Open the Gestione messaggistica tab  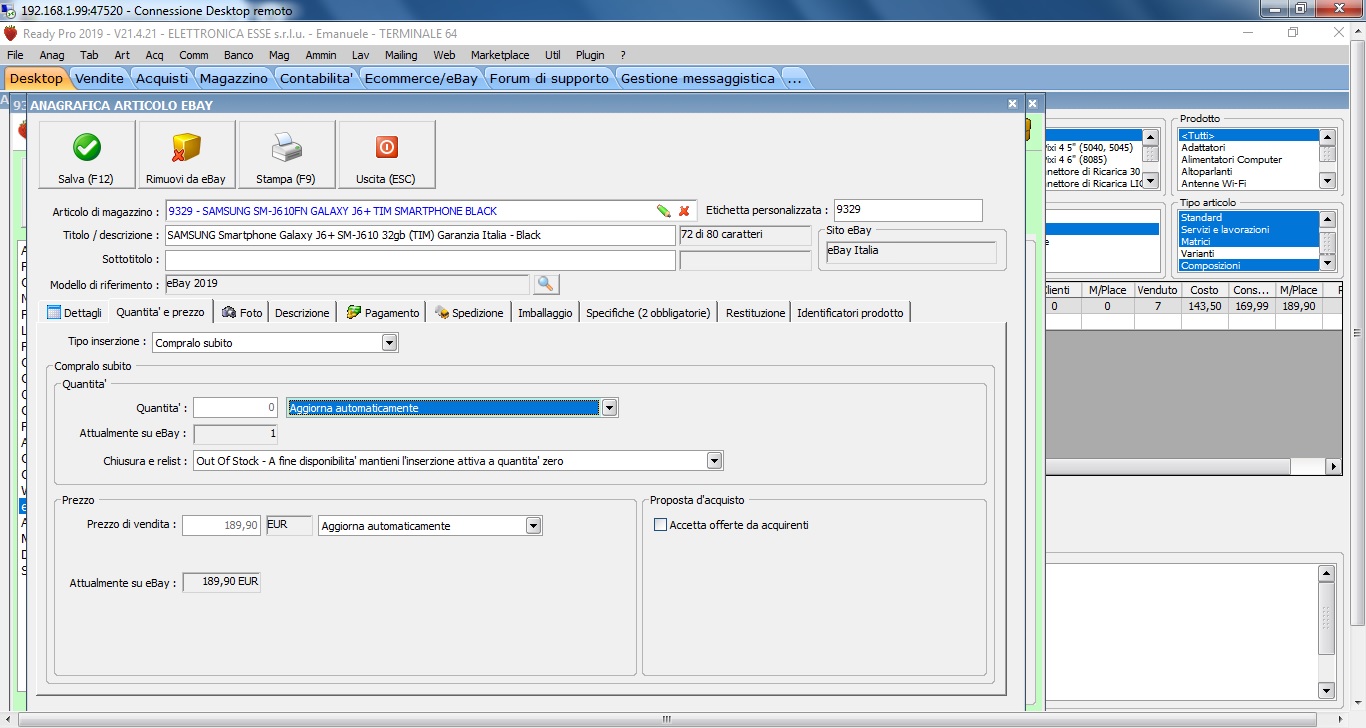(698, 78)
